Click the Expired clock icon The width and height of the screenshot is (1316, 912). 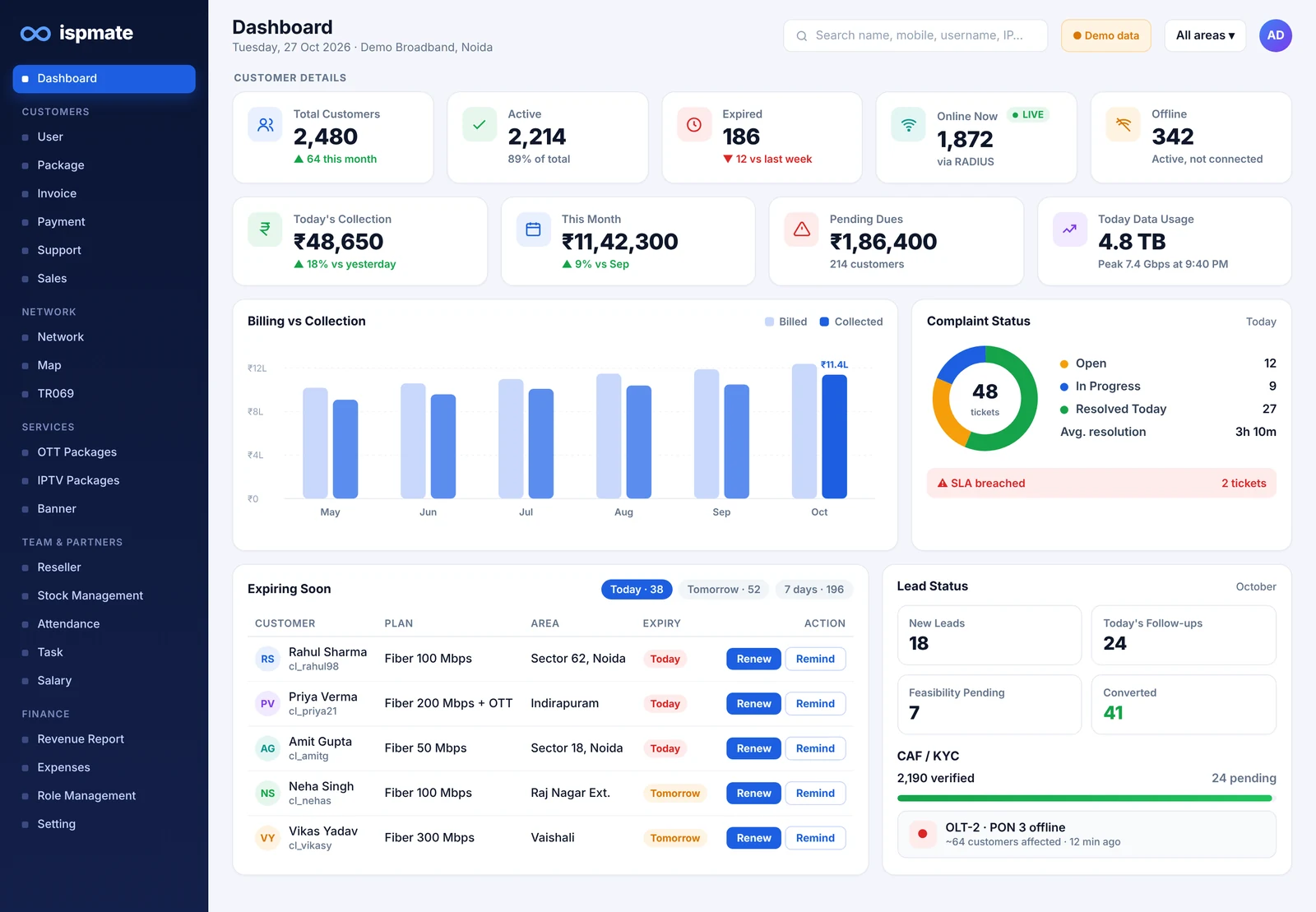pyautogui.click(x=694, y=125)
